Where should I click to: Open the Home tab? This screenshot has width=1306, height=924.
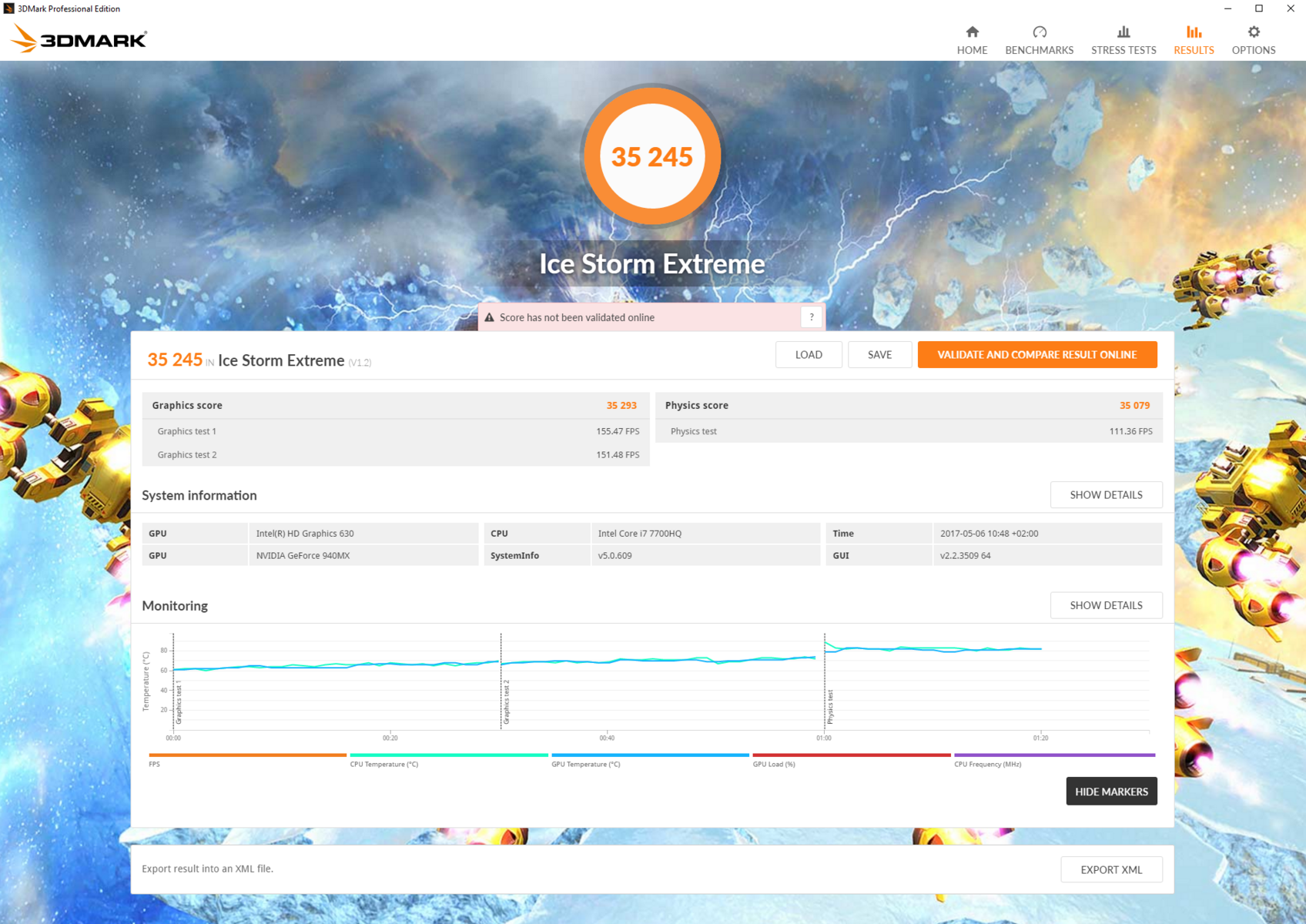[972, 40]
